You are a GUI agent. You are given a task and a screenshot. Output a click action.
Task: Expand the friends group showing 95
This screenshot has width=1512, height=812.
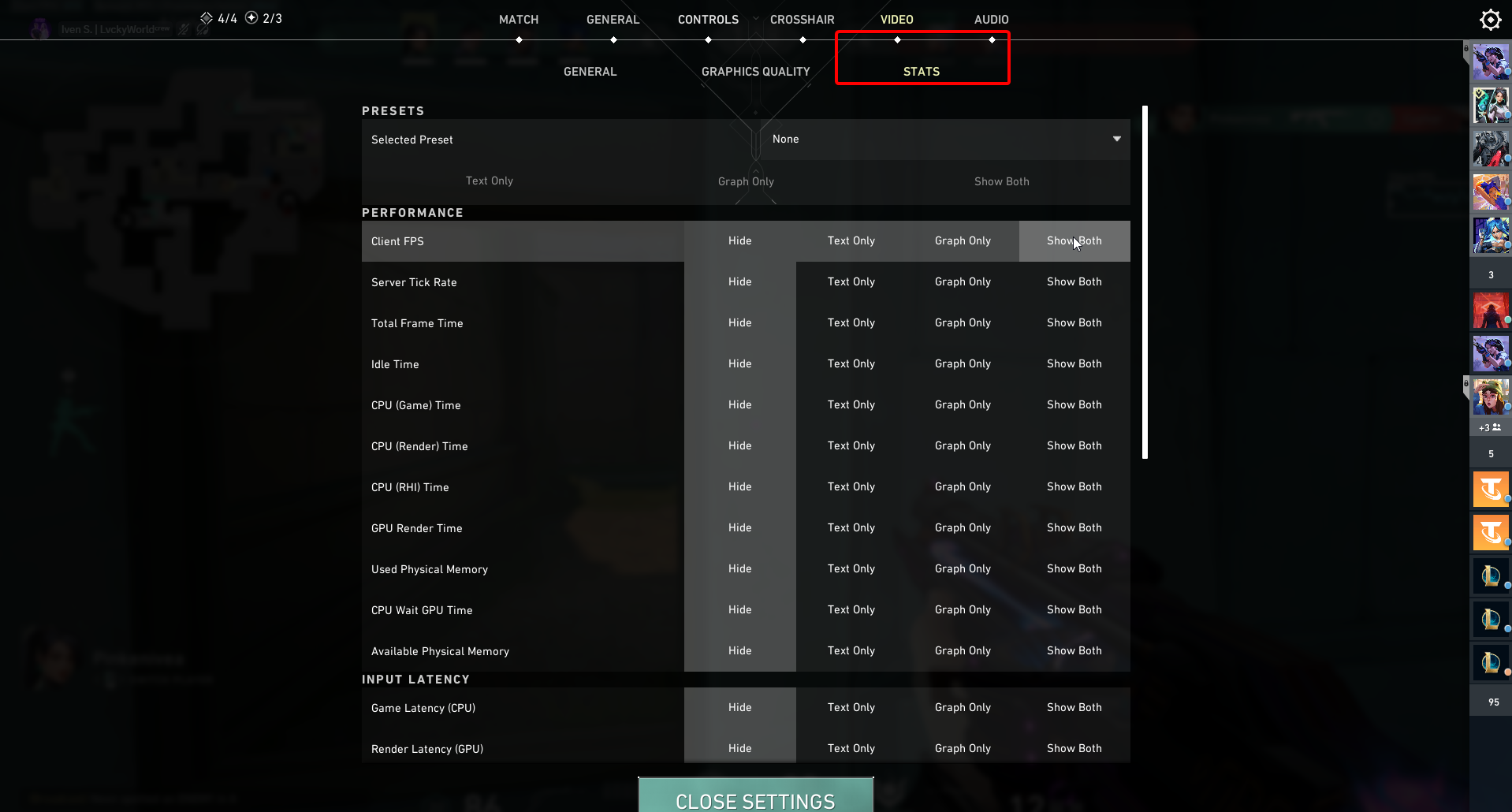1493,702
